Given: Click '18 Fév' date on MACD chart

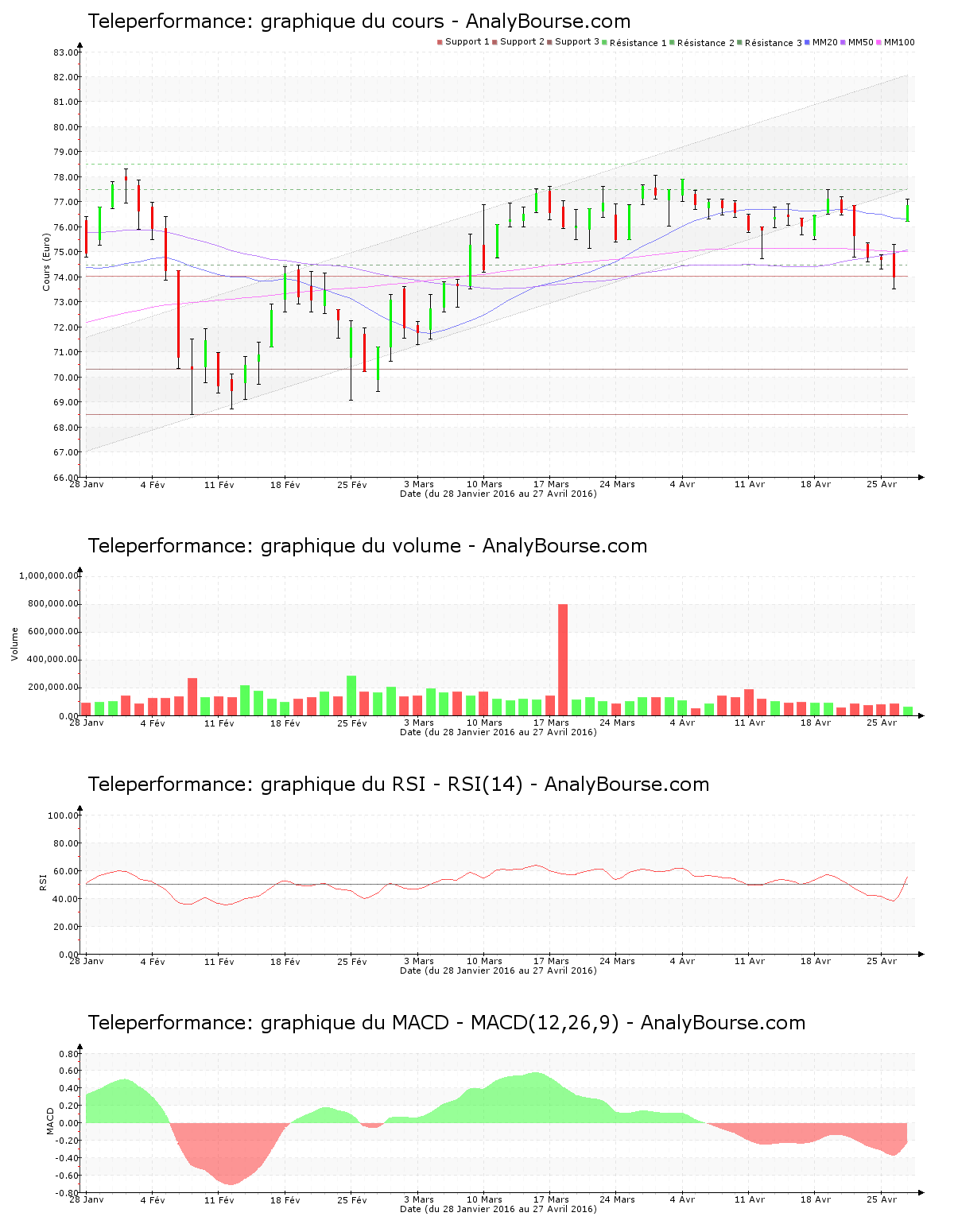Looking at the screenshot, I should [285, 1199].
